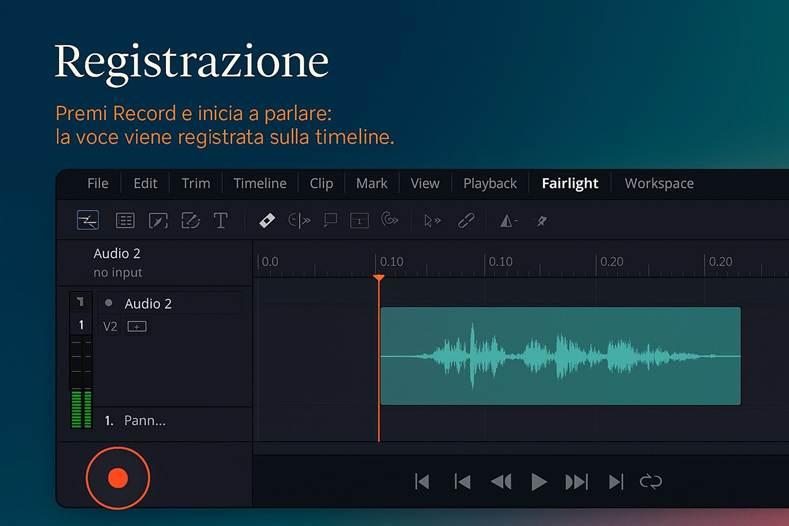
Task: Click the green audio level meter
Action: tap(81, 409)
